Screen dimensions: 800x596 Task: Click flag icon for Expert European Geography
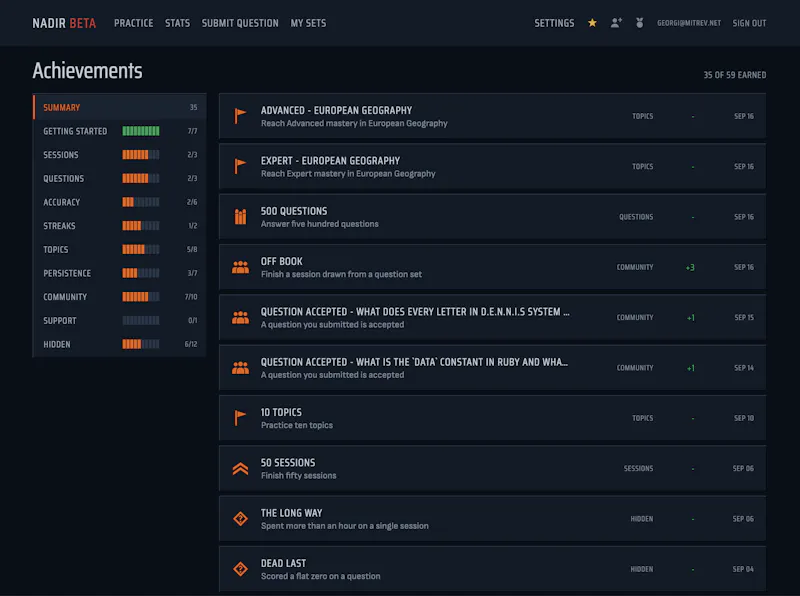click(240, 166)
